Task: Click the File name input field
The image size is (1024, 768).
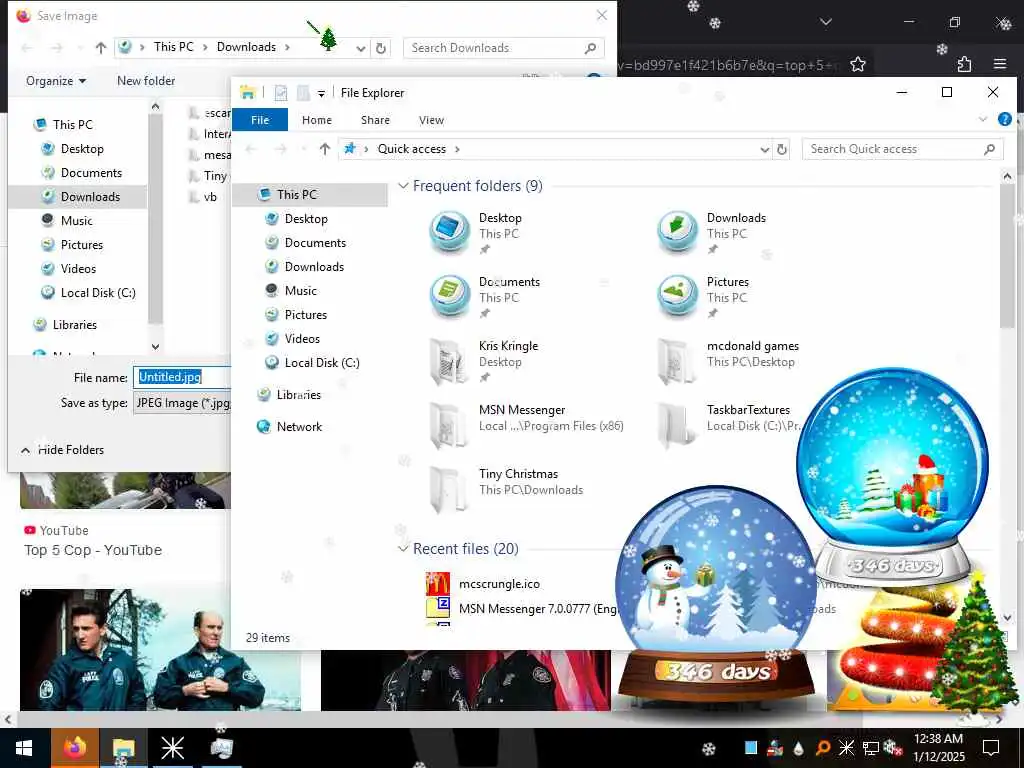Action: coord(183,377)
